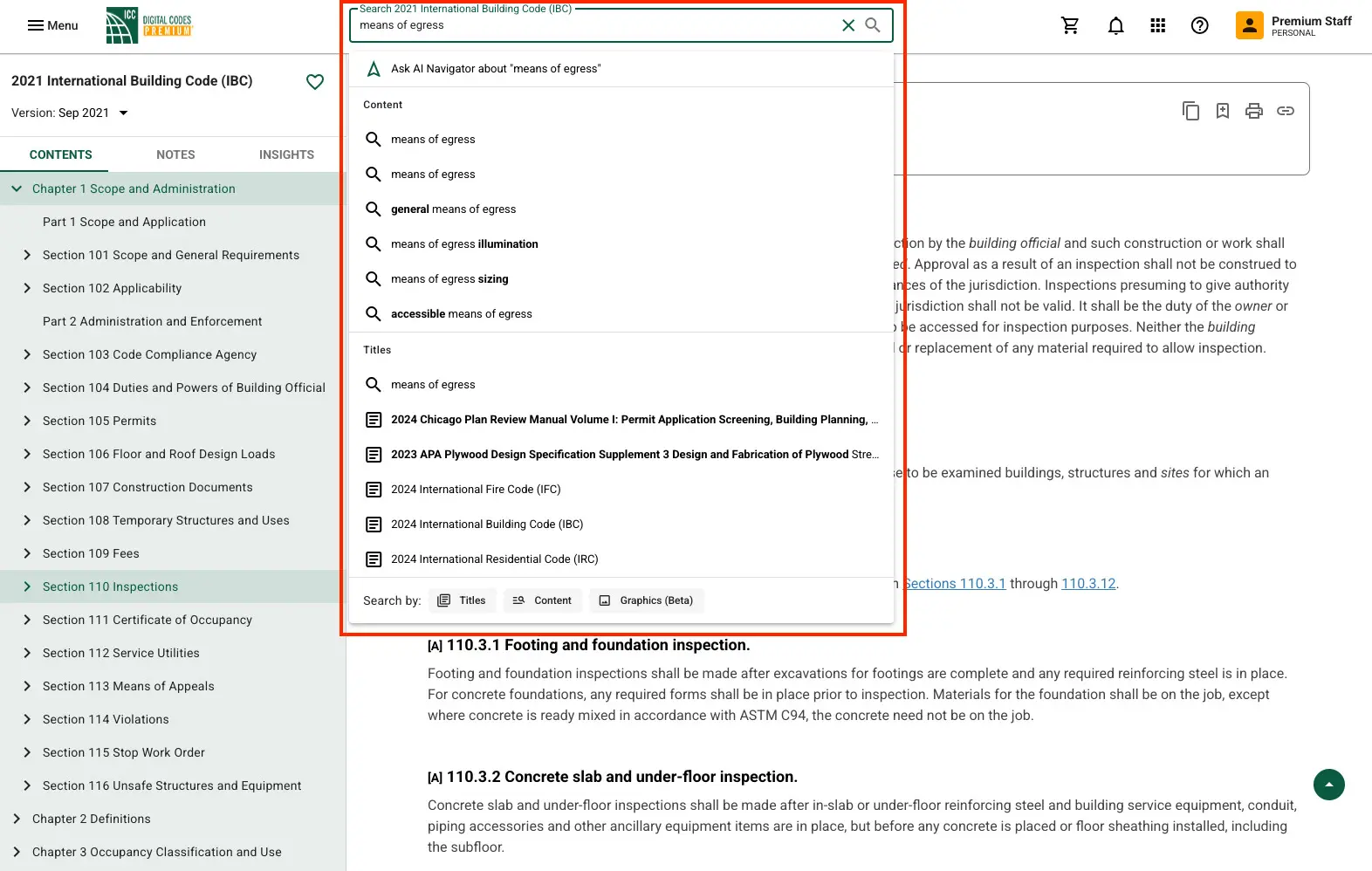Screen dimensions: 1372x871
Task: Click the copy section icon
Action: 1191,111
